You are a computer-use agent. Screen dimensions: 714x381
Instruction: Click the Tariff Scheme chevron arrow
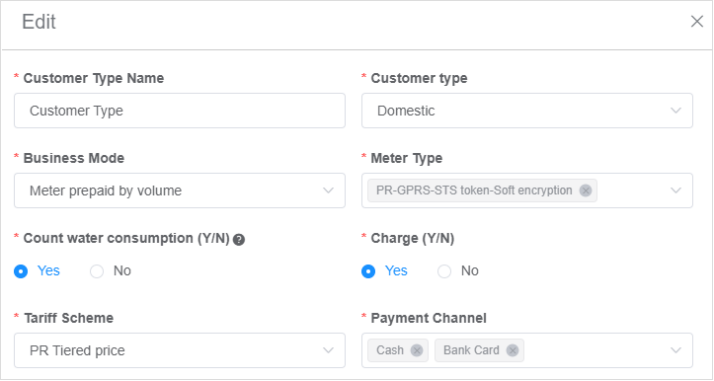[328, 350]
